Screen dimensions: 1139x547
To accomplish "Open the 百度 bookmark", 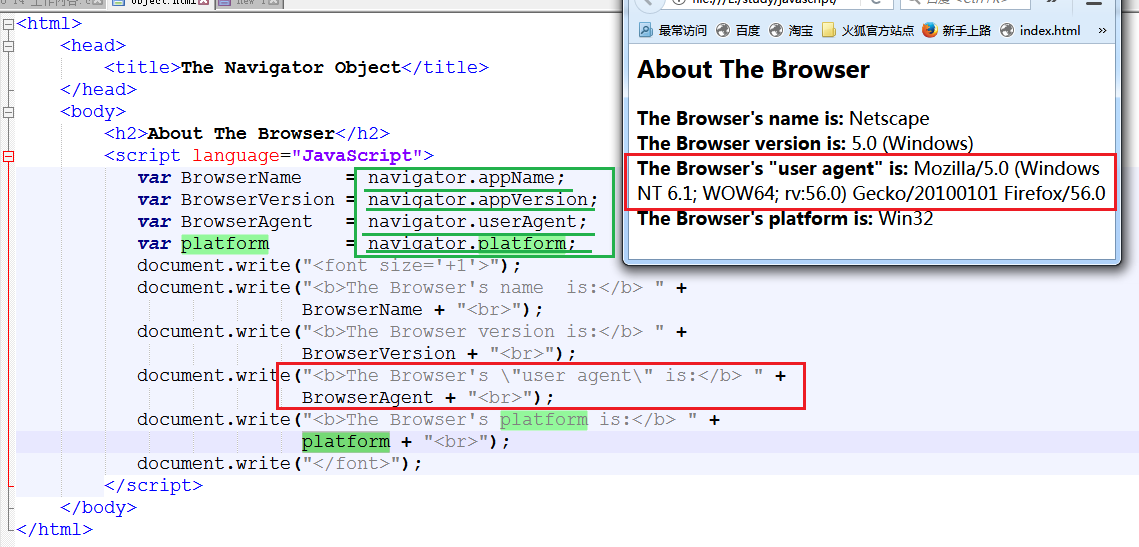I will point(738,31).
